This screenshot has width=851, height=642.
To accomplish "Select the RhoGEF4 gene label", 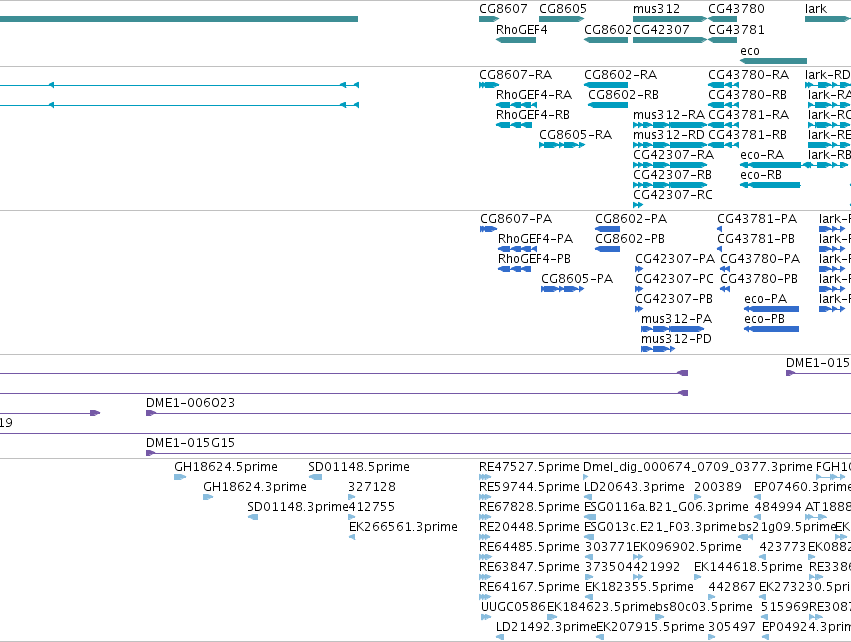I will pyautogui.click(x=522, y=30).
